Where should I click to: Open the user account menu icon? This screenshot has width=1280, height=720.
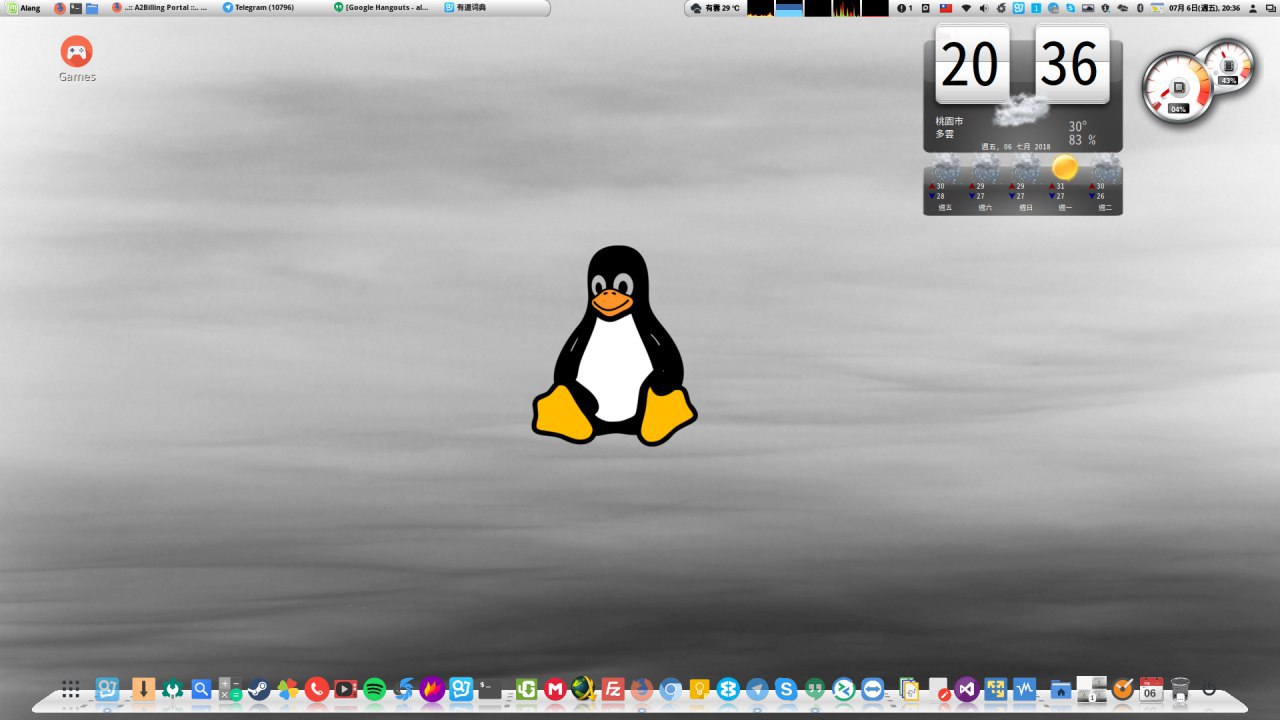1253,8
